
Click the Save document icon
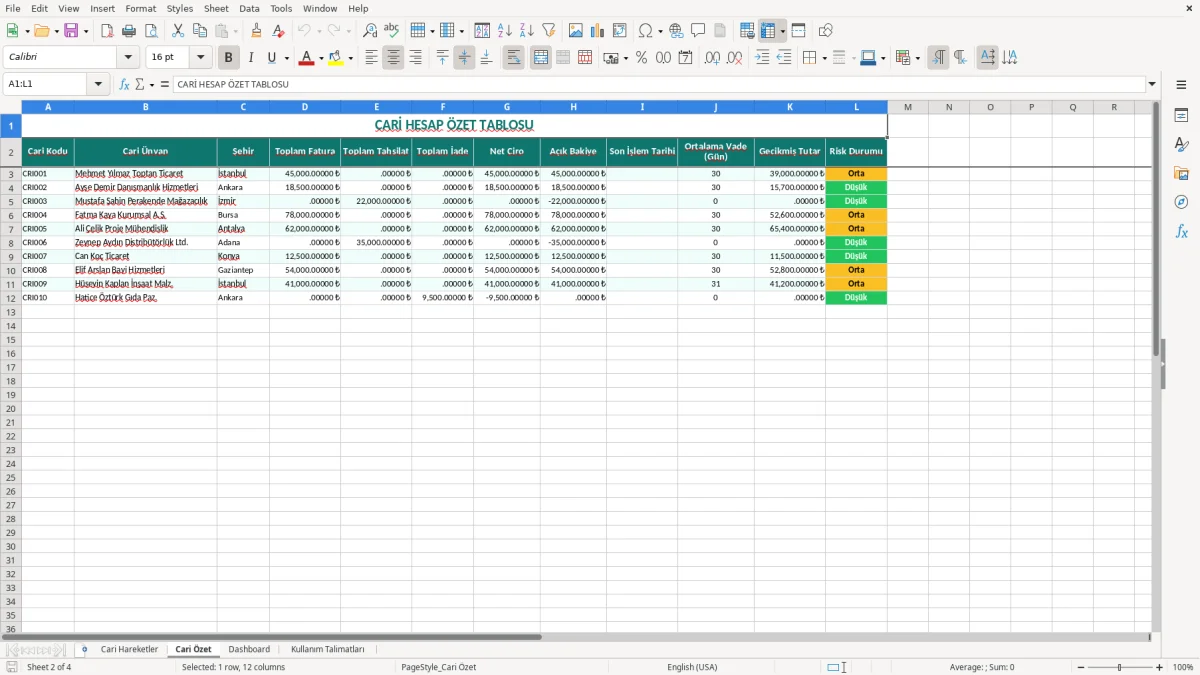pos(71,31)
